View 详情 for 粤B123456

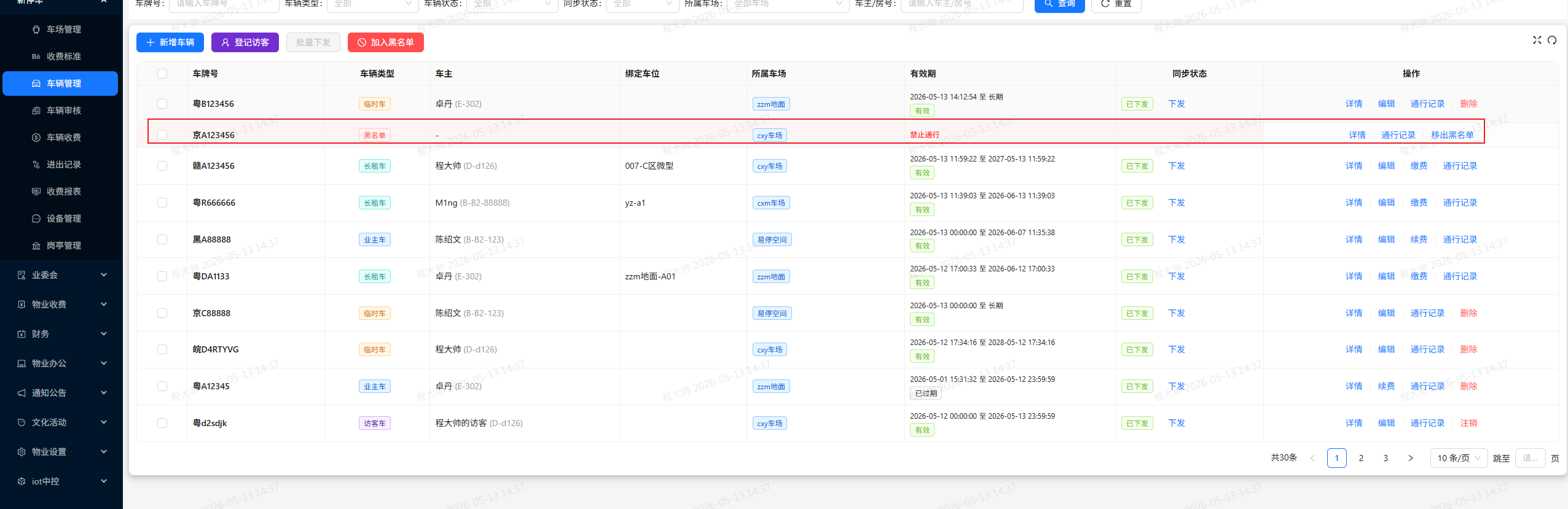(x=1354, y=104)
